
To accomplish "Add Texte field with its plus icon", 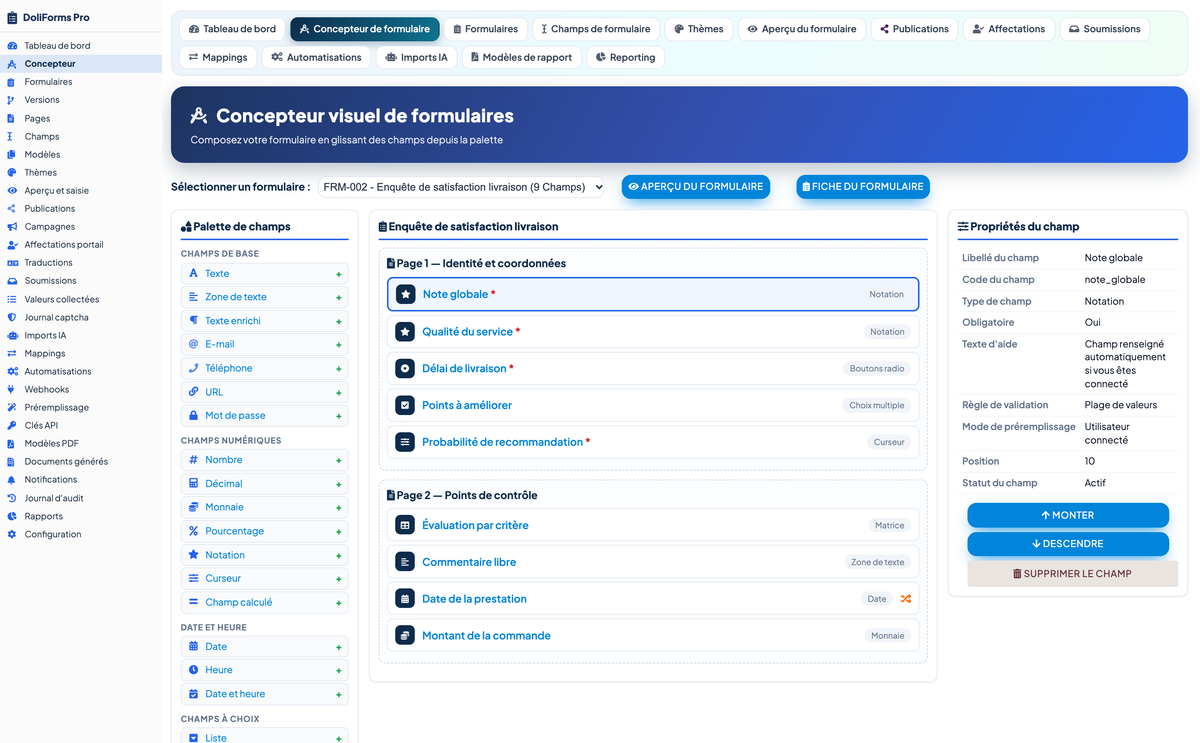I will click(339, 274).
